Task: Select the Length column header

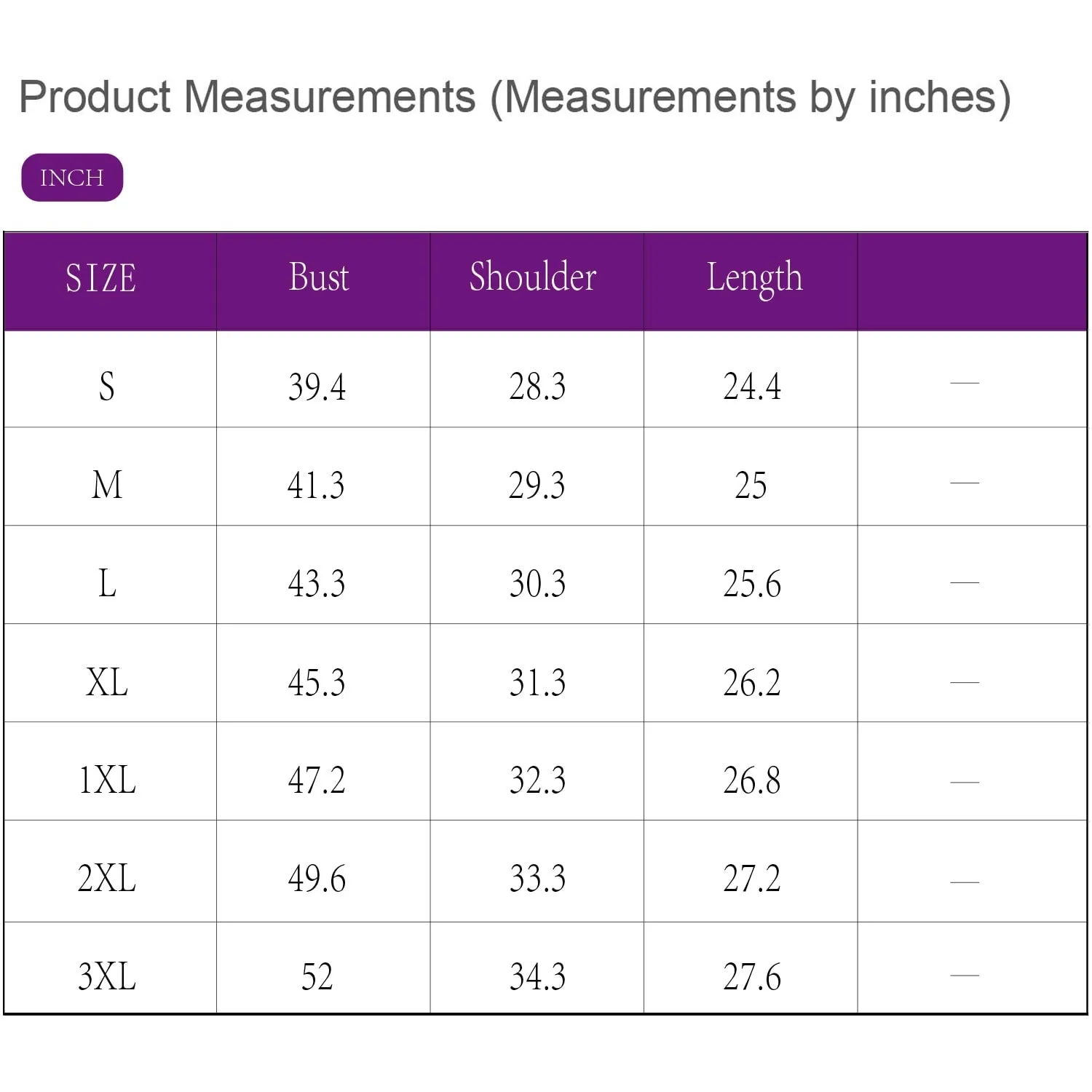Action: [x=754, y=278]
